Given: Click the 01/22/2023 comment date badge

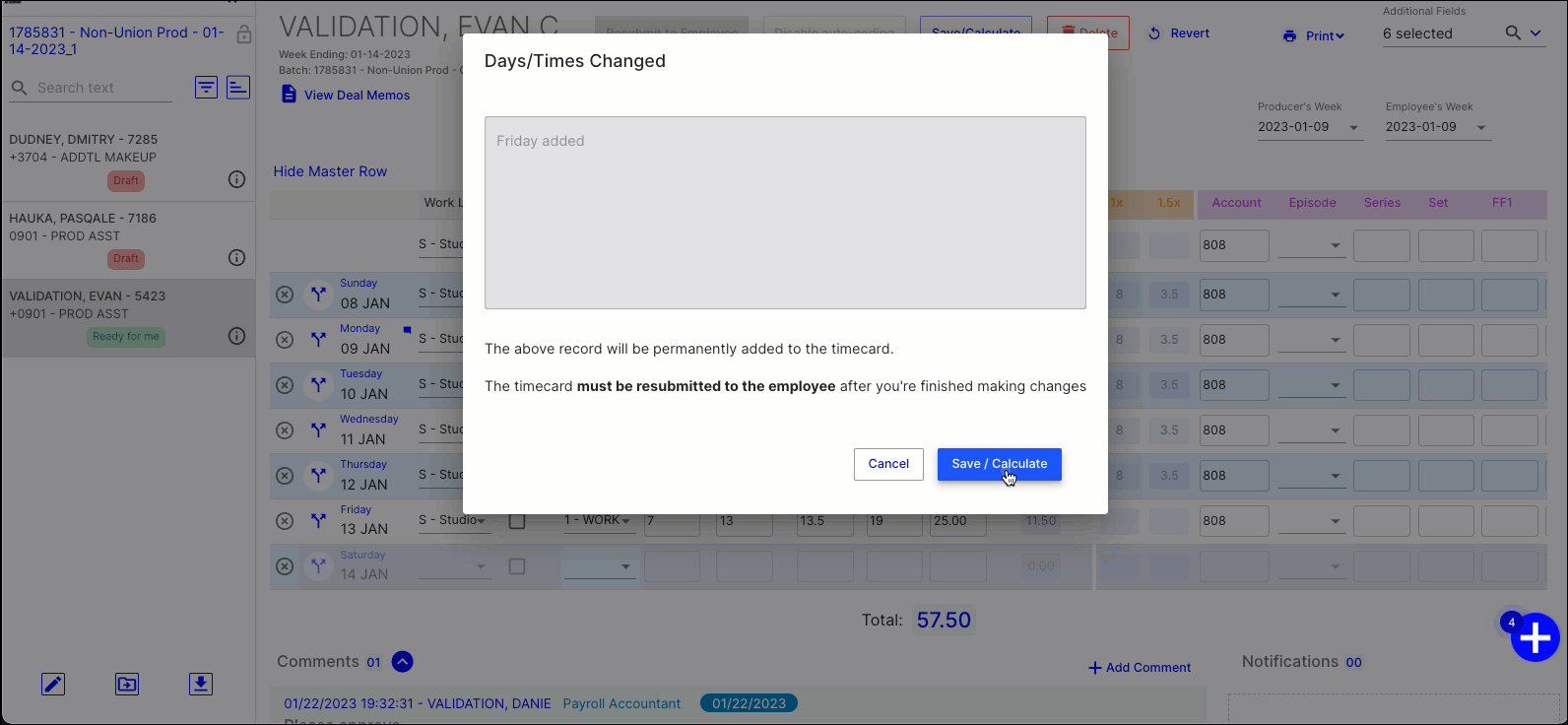Looking at the screenshot, I should tap(749, 703).
